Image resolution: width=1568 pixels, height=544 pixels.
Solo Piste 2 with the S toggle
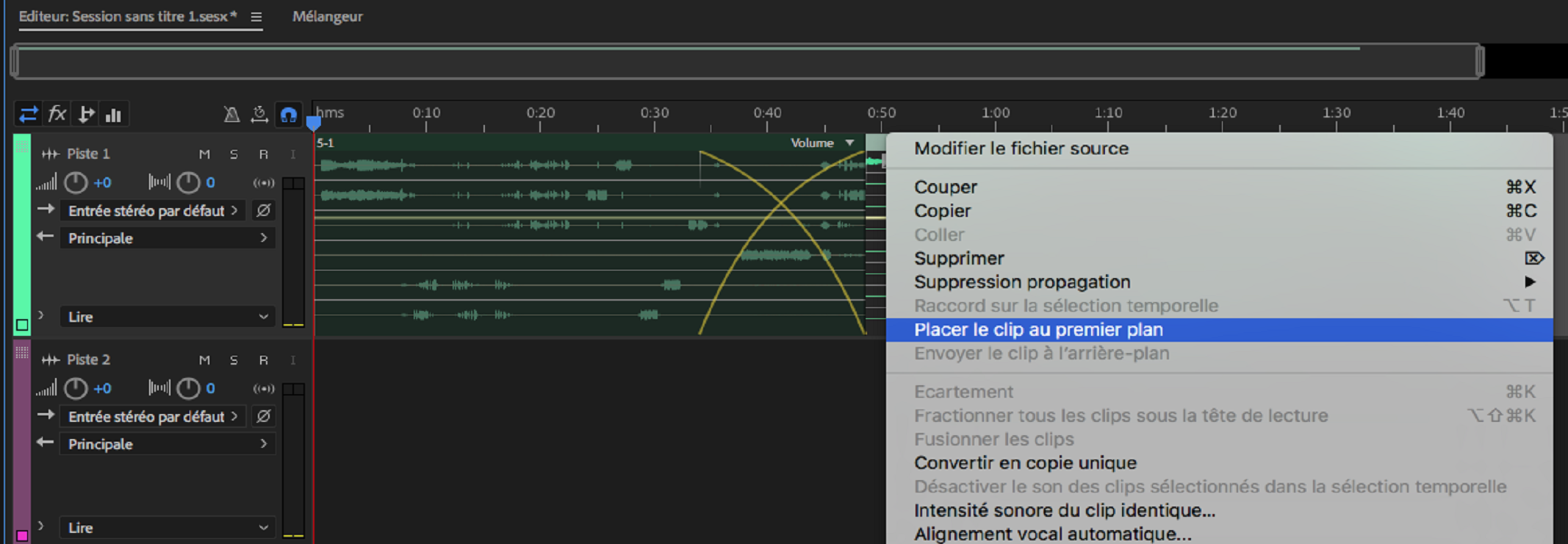[234, 359]
